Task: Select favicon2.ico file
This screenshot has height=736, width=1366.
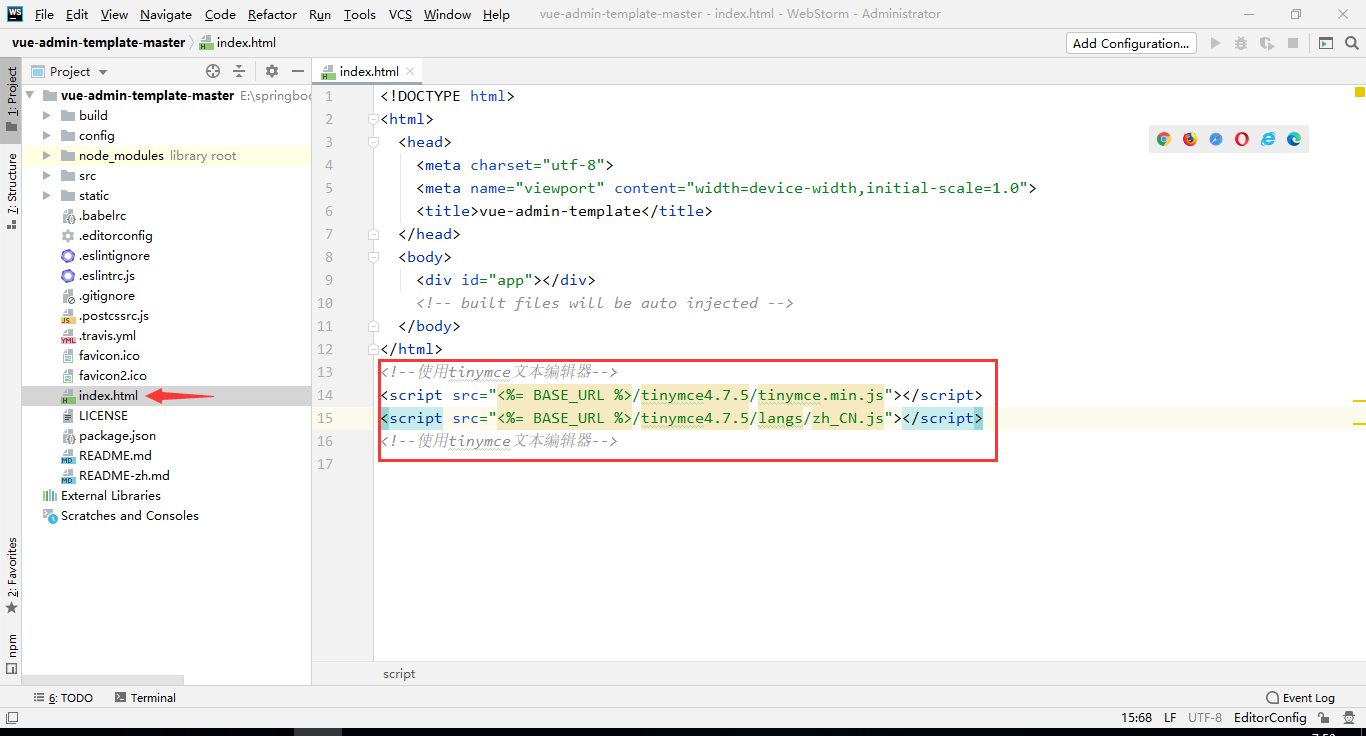Action: [112, 375]
